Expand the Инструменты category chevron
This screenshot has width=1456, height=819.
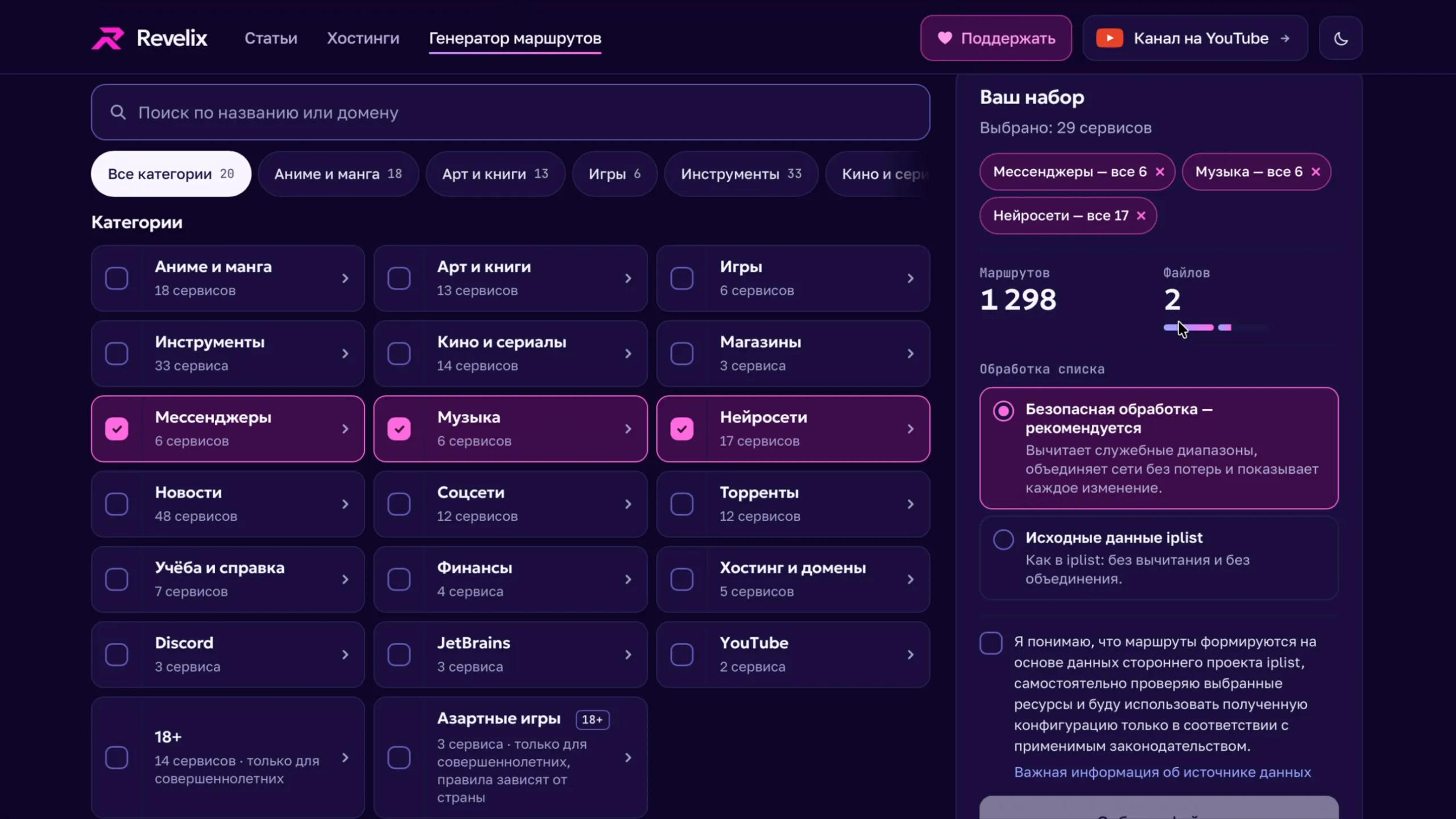[x=345, y=354]
